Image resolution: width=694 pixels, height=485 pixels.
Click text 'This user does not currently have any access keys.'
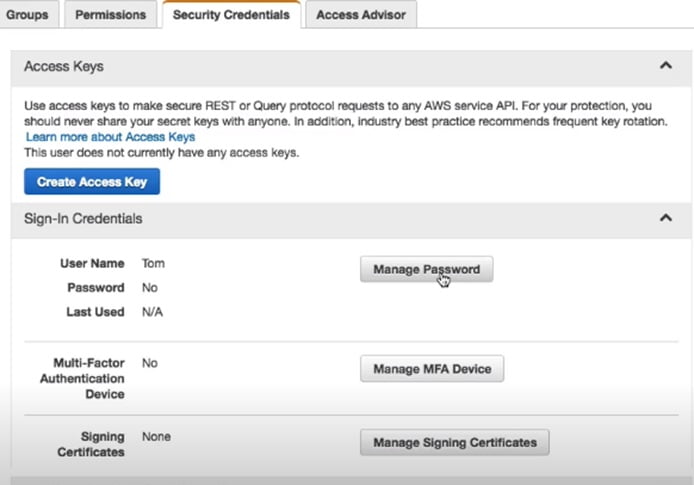tap(162, 153)
